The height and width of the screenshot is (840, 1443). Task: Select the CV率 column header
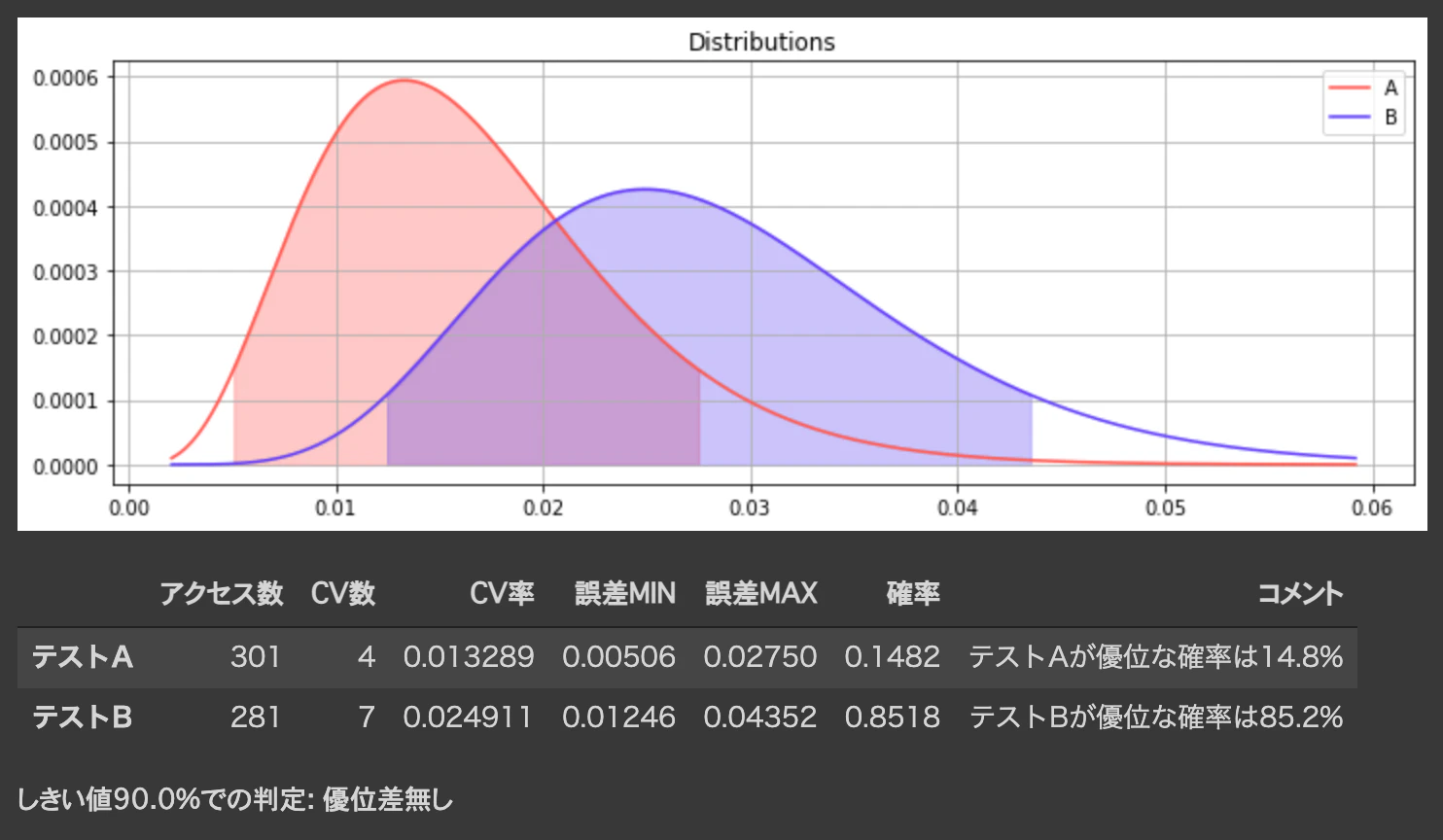(x=502, y=593)
